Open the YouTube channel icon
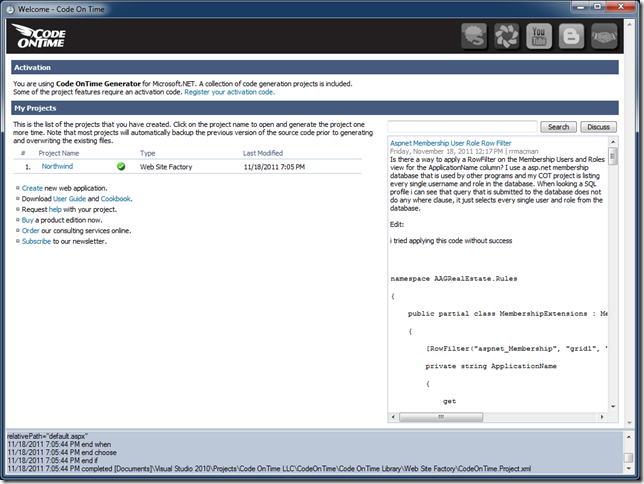This screenshot has height=484, width=644. click(539, 36)
